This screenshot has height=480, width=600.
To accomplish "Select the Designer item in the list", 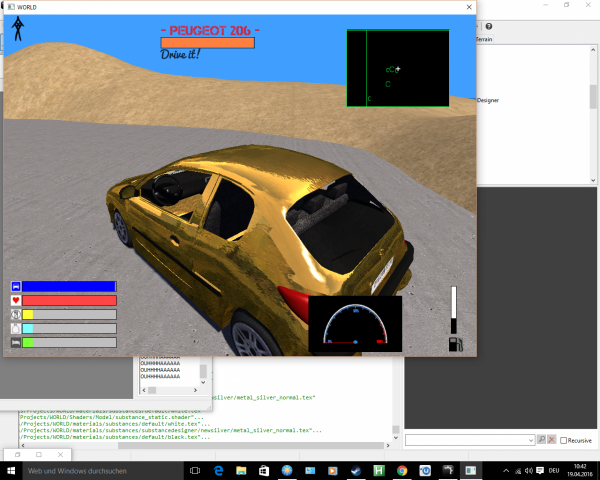I will click(487, 100).
